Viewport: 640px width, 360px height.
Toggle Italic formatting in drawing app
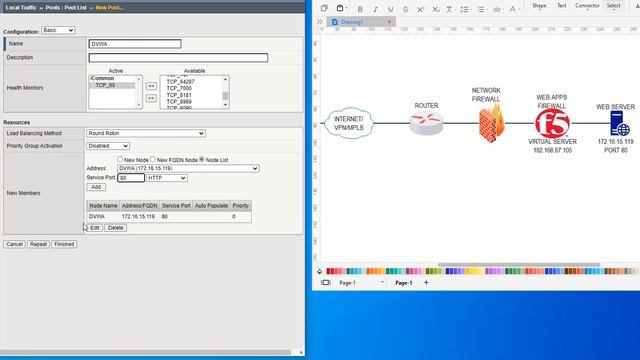click(x=375, y=9)
